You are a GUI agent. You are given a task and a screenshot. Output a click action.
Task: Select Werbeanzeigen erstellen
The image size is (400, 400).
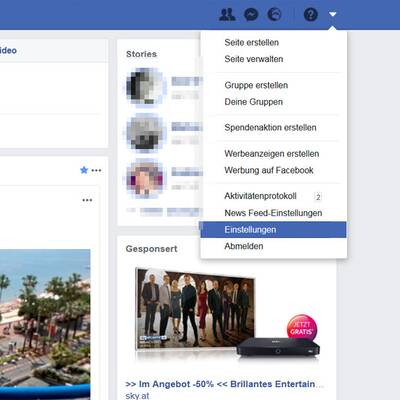[x=272, y=154]
